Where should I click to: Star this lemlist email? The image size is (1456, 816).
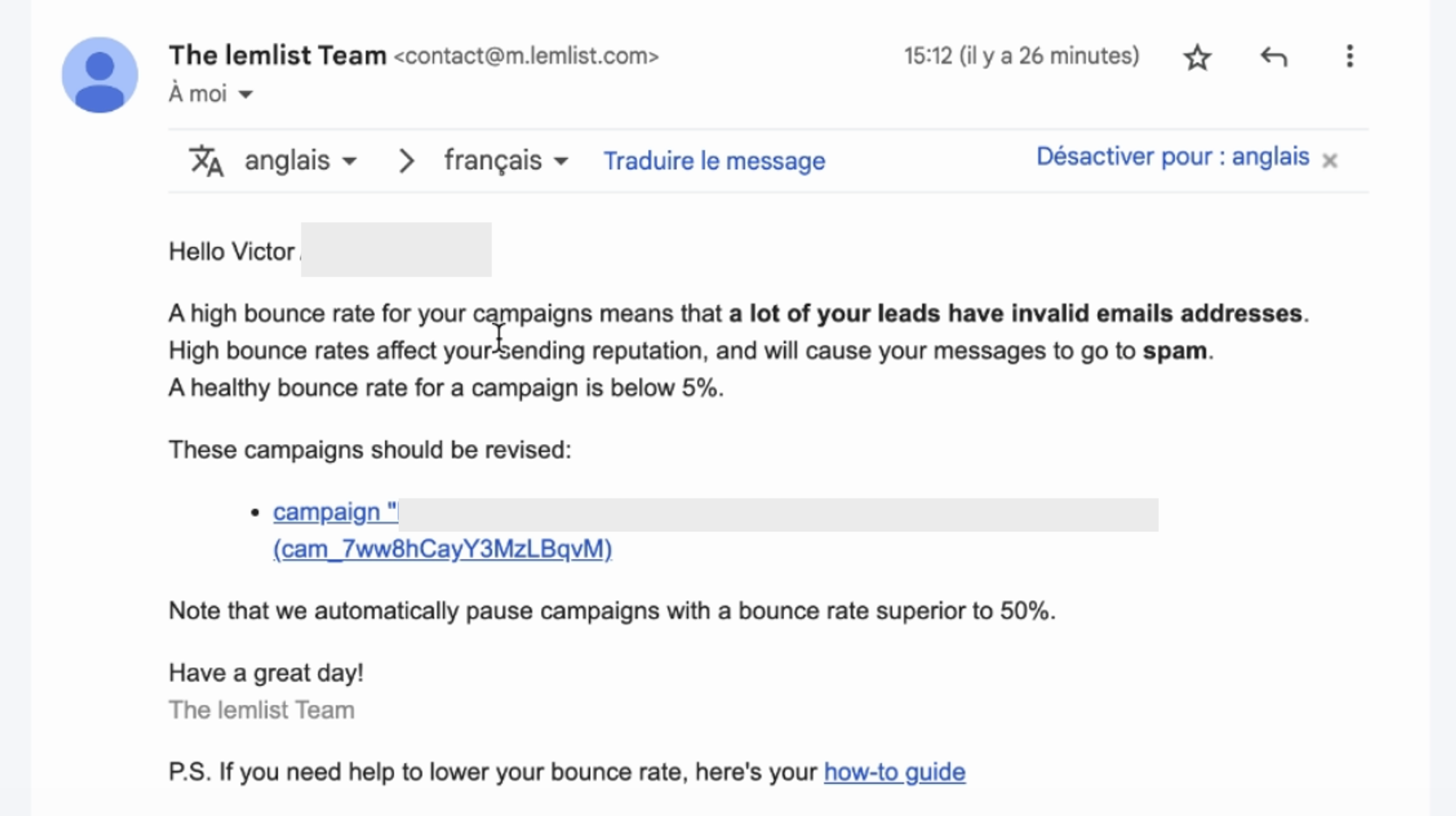tap(1198, 58)
